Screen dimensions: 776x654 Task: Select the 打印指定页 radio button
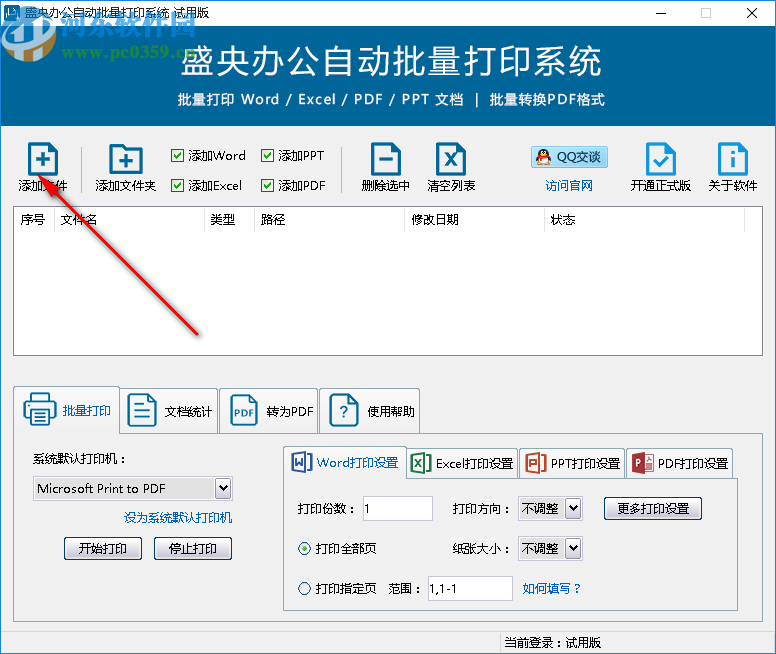point(304,588)
